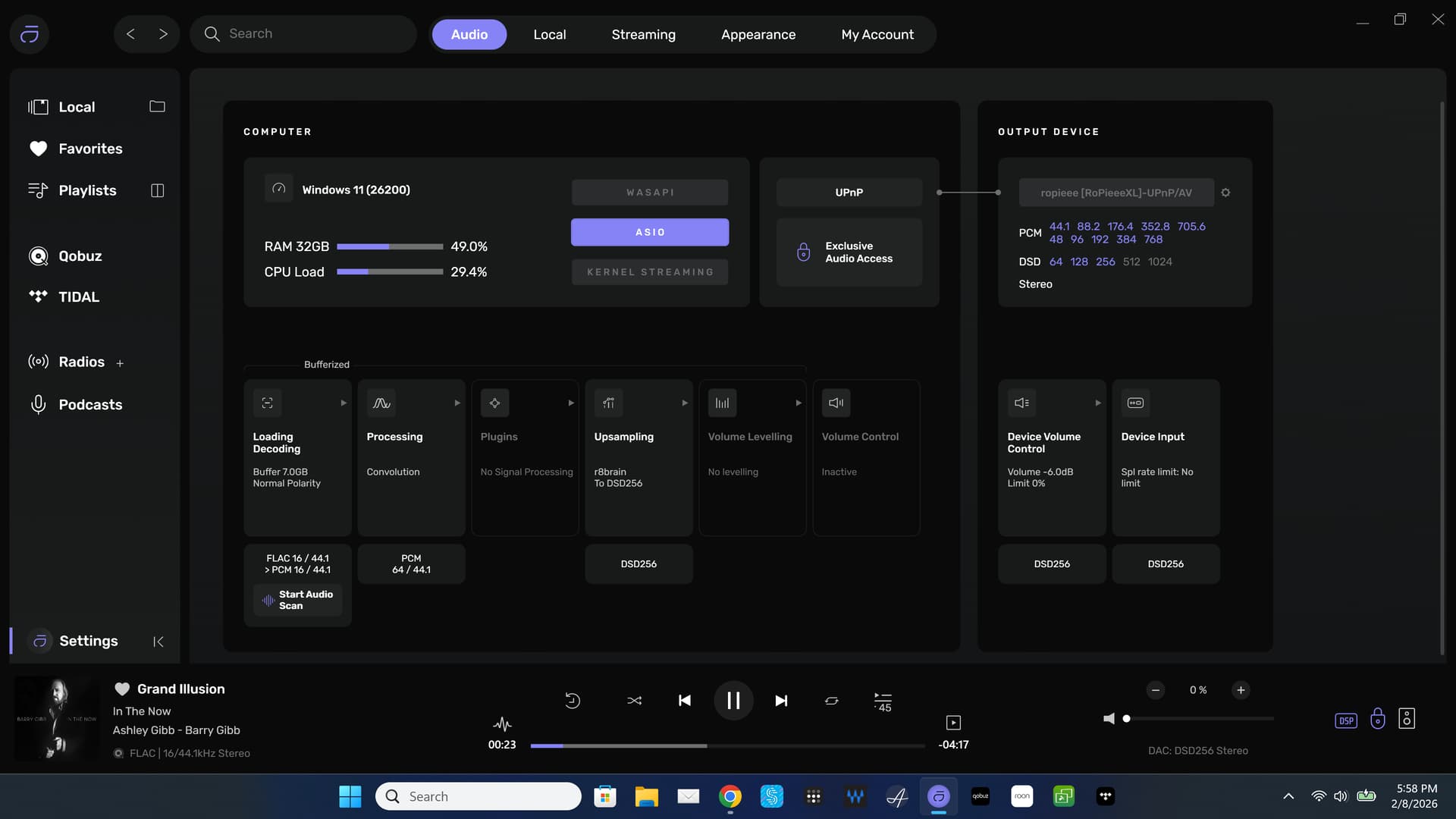This screenshot has height=819, width=1456.
Task: Expand Loading Decoding module arrow
Action: [x=344, y=403]
